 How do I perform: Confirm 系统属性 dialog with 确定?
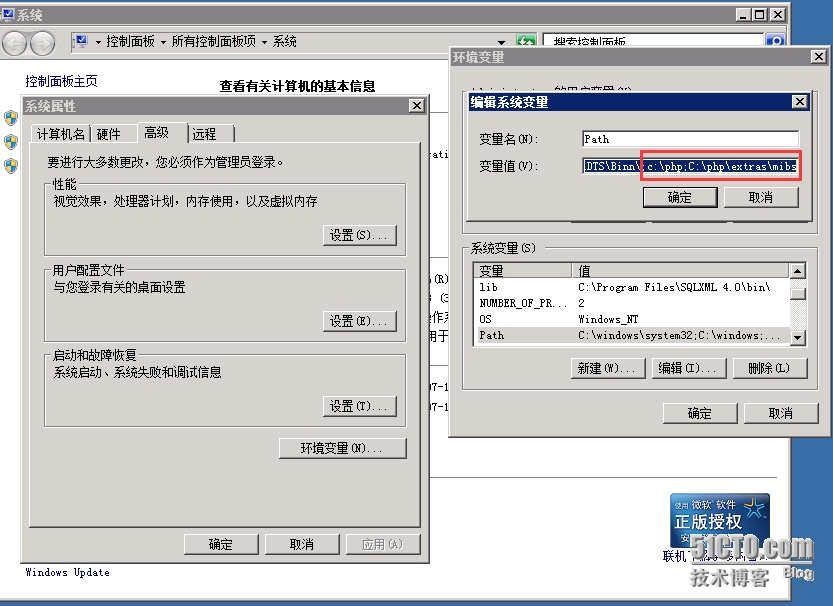(x=221, y=544)
